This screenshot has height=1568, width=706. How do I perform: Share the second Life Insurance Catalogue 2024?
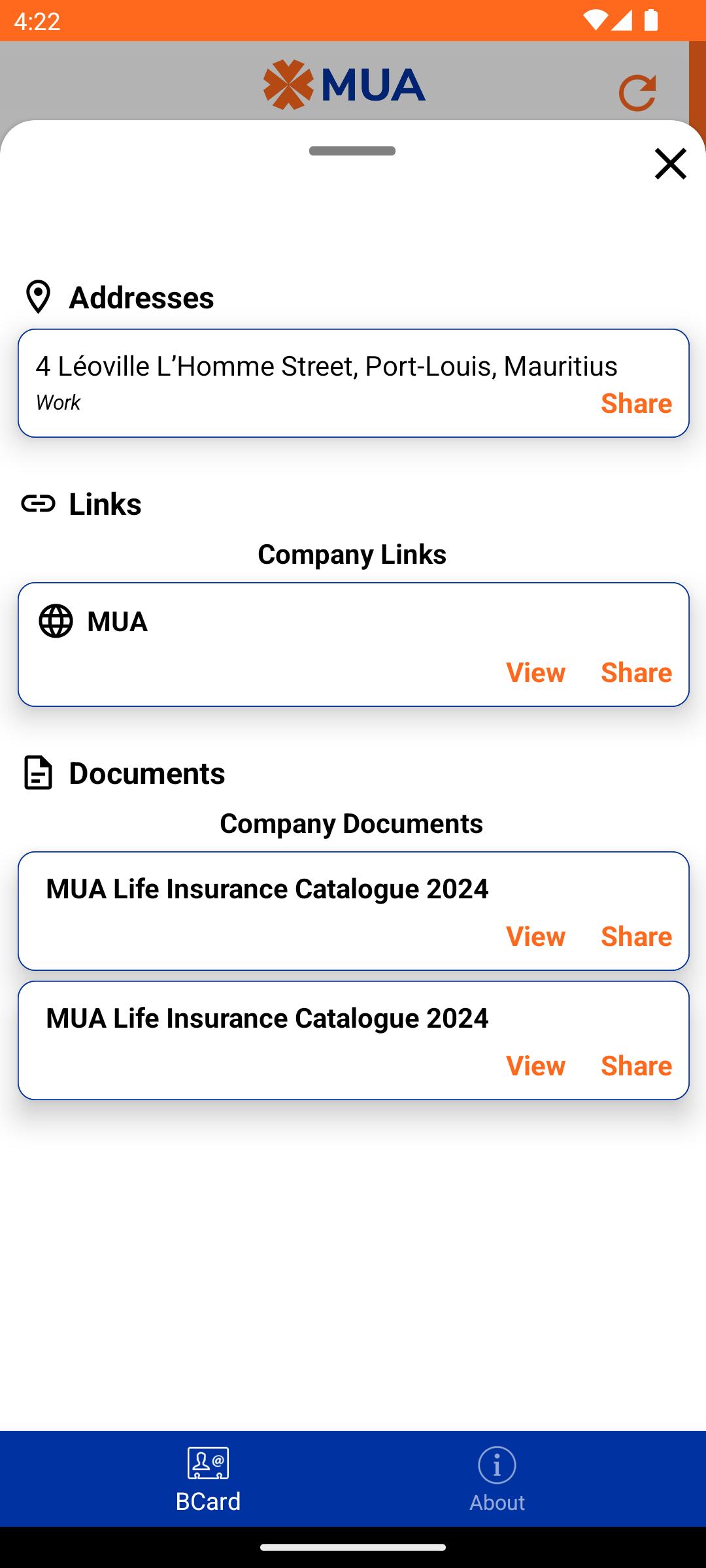[x=636, y=1066]
